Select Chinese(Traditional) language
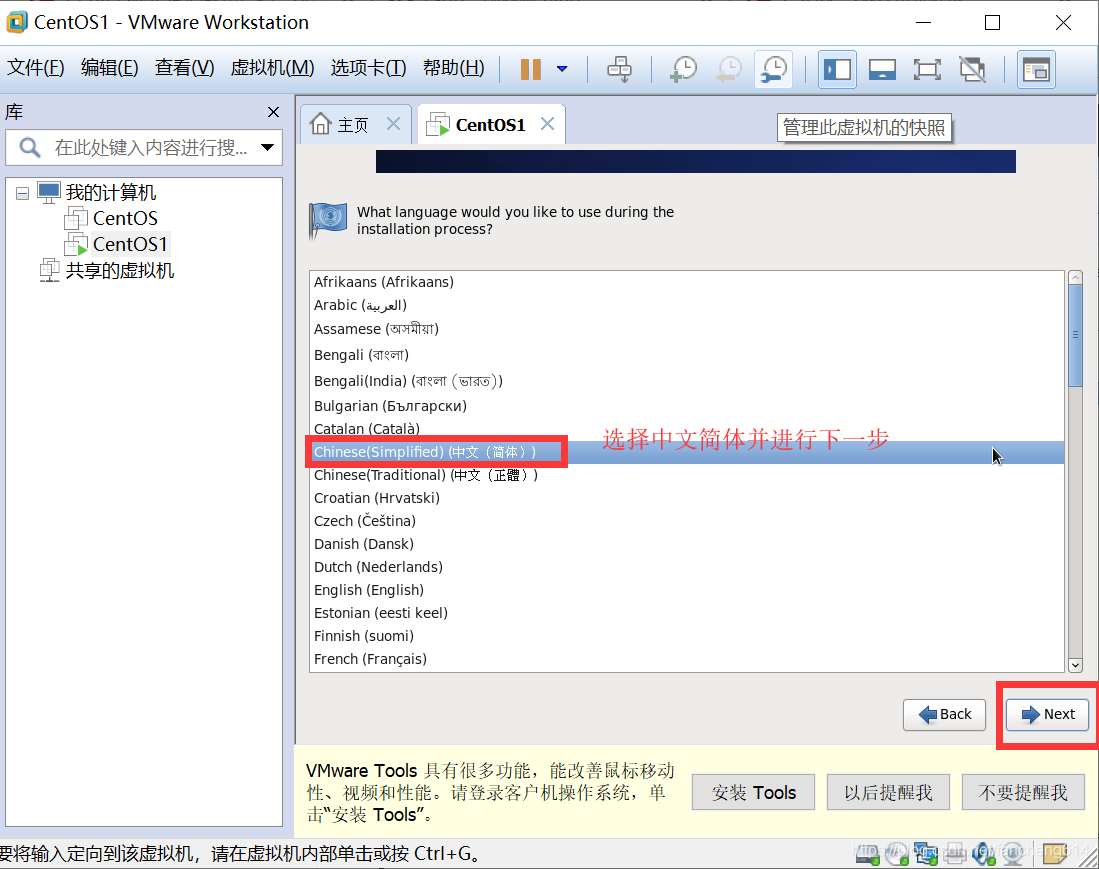Viewport: 1099px width, 869px height. pyautogui.click(x=687, y=475)
